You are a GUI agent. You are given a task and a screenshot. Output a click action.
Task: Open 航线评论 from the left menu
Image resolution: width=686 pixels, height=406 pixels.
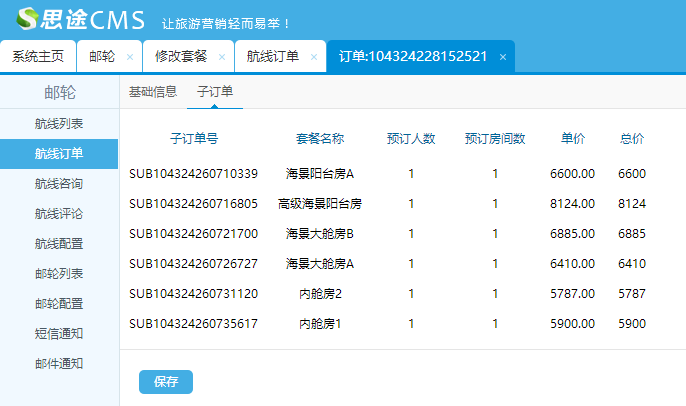coord(59,214)
